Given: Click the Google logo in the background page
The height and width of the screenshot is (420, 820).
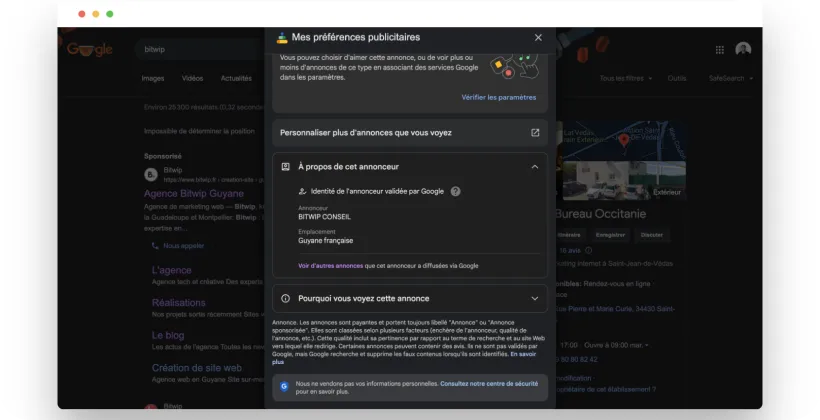Looking at the screenshot, I should 89,50.
